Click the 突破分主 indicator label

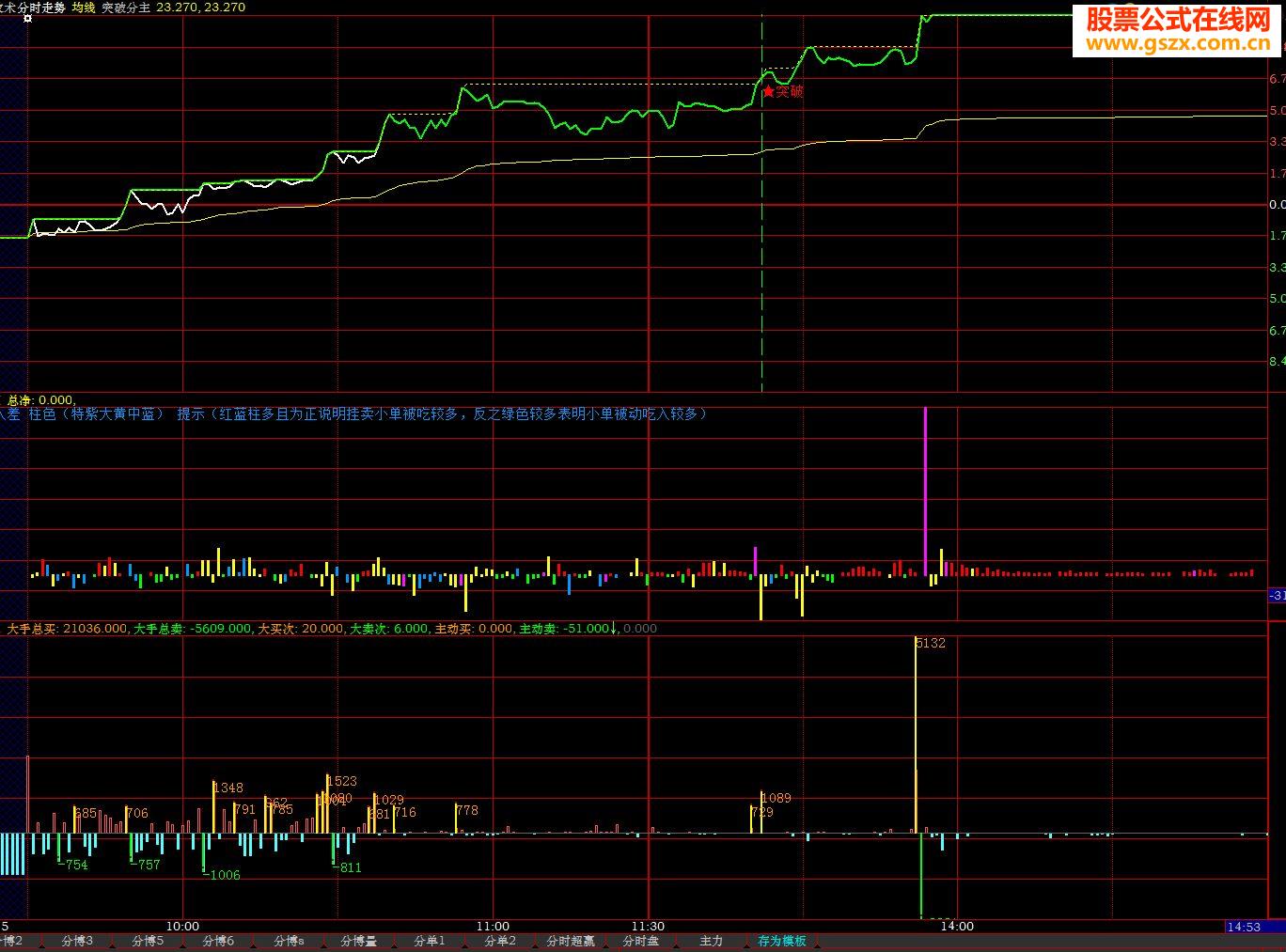point(127,7)
